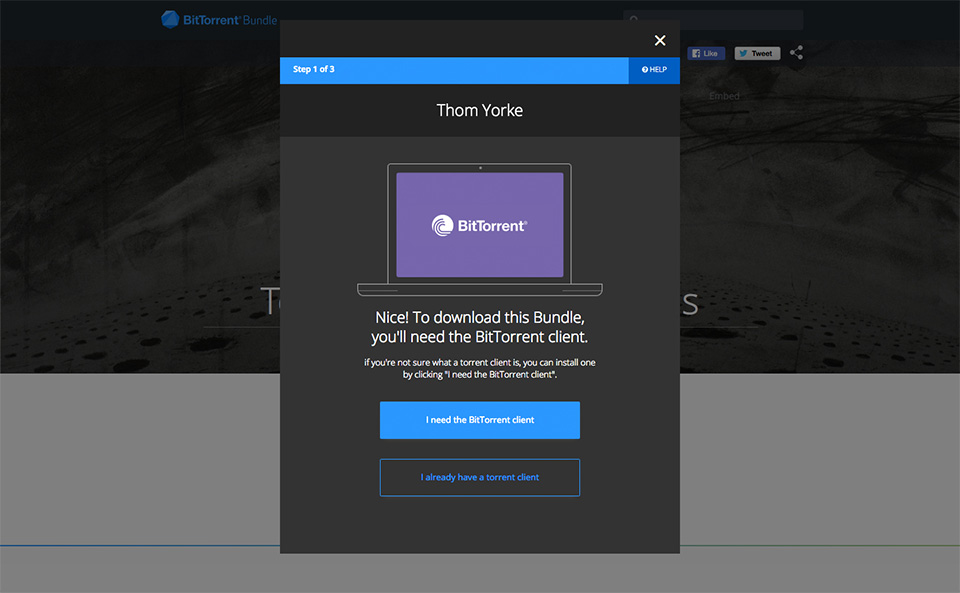
Task: Click the small torrent client explanation text
Action: (x=480, y=368)
